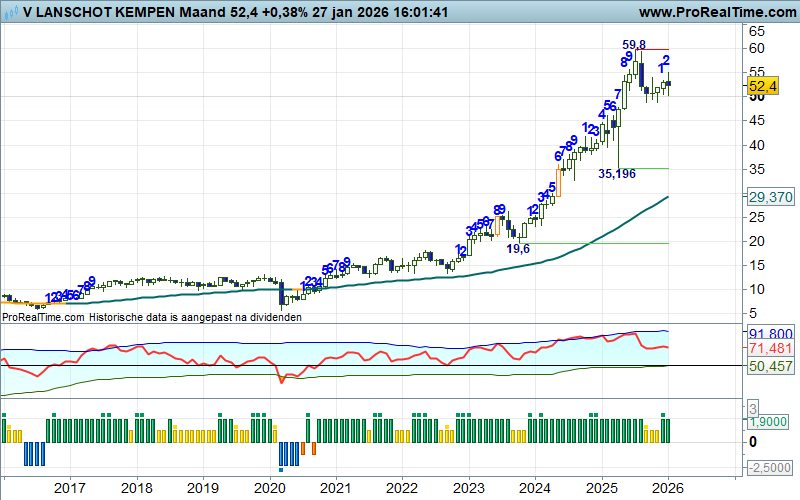Click the 2017 year on time axis
The width and height of the screenshot is (800, 500).
pos(69,488)
